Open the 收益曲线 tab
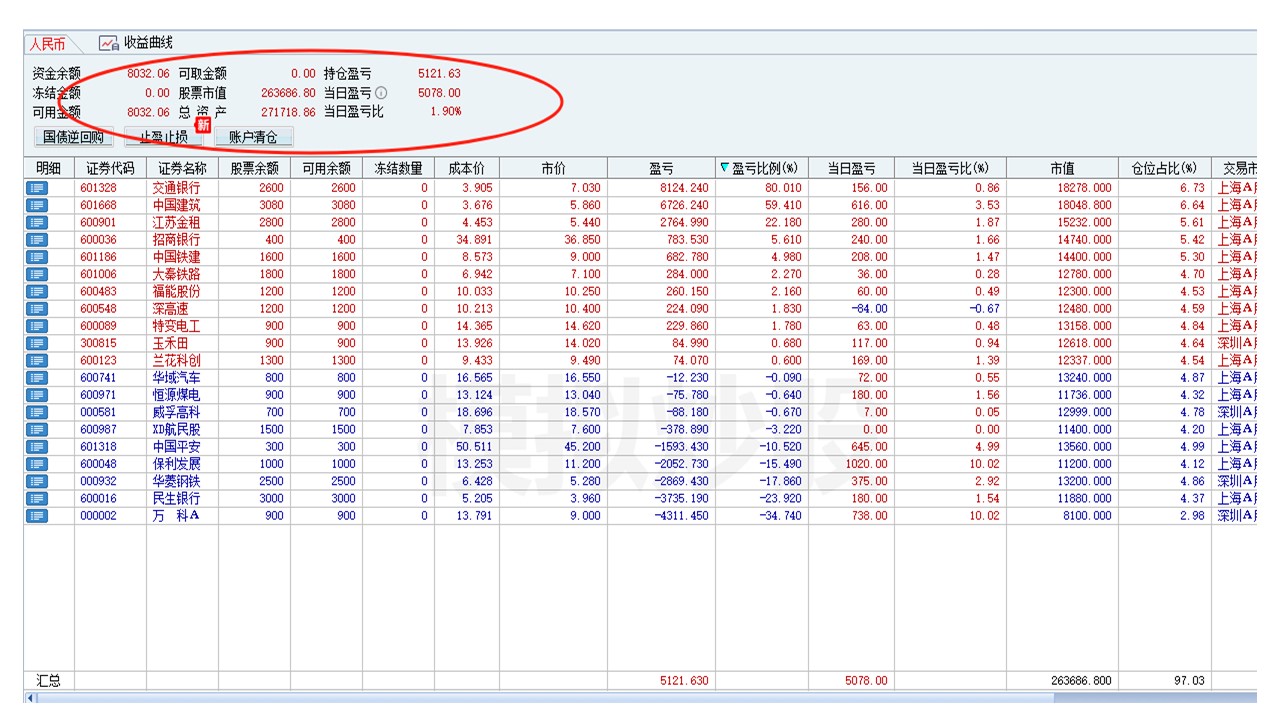1280x720 pixels. [x=136, y=43]
